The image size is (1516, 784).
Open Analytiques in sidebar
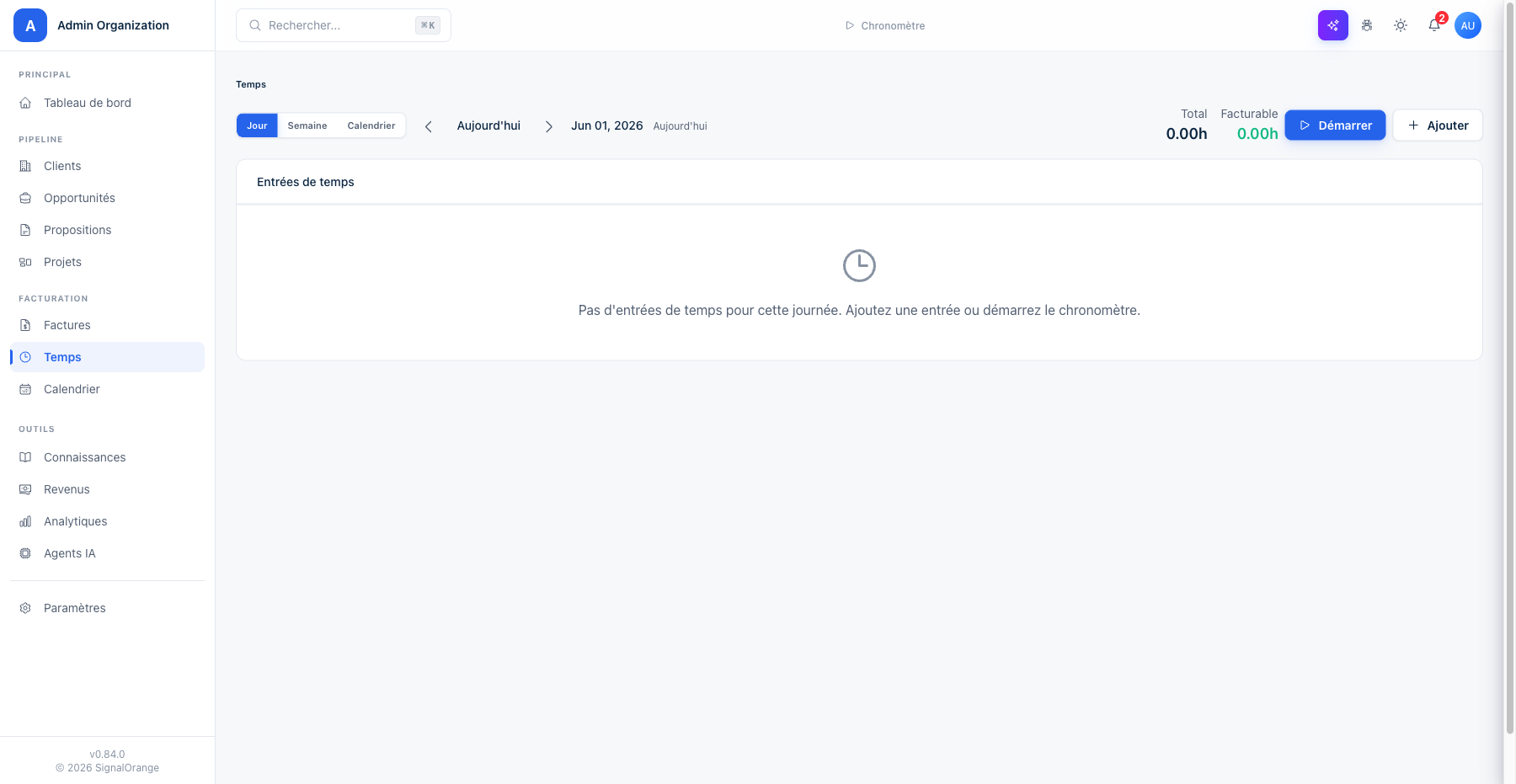(x=107, y=521)
